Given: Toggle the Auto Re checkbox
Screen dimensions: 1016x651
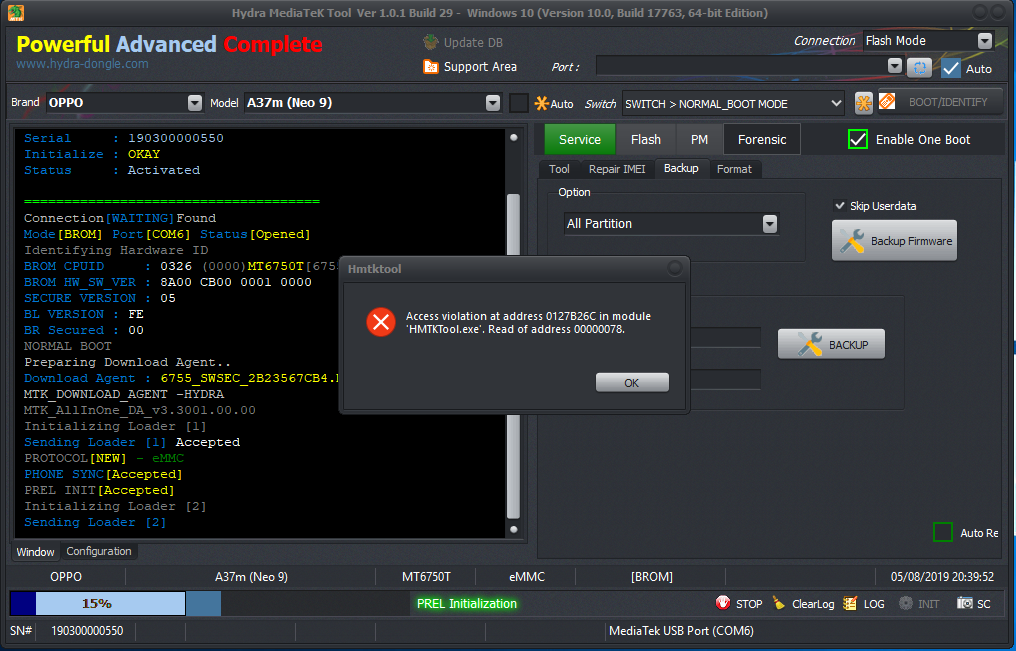Looking at the screenshot, I should pos(943,532).
